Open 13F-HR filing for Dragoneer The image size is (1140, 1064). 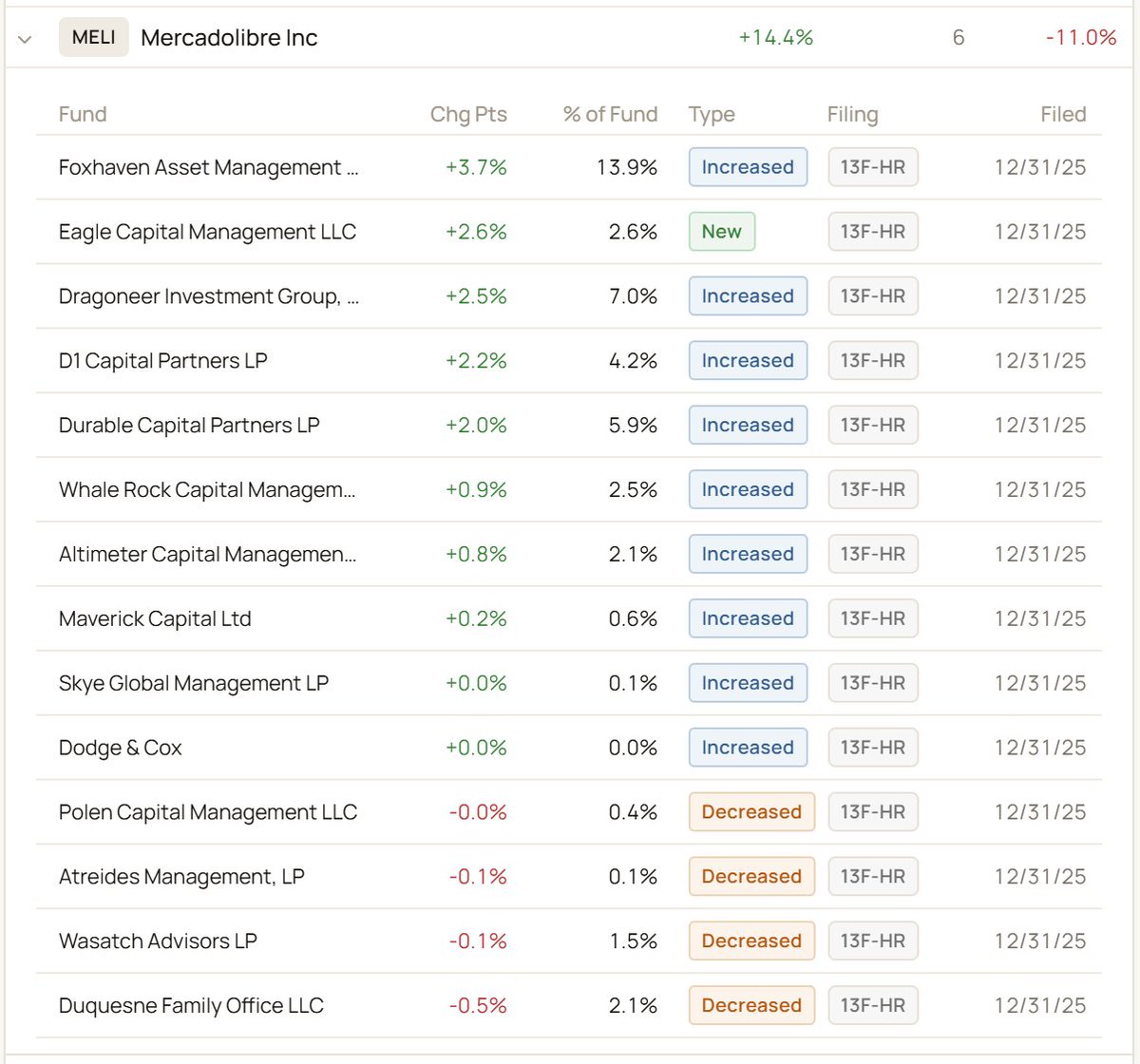point(873,296)
